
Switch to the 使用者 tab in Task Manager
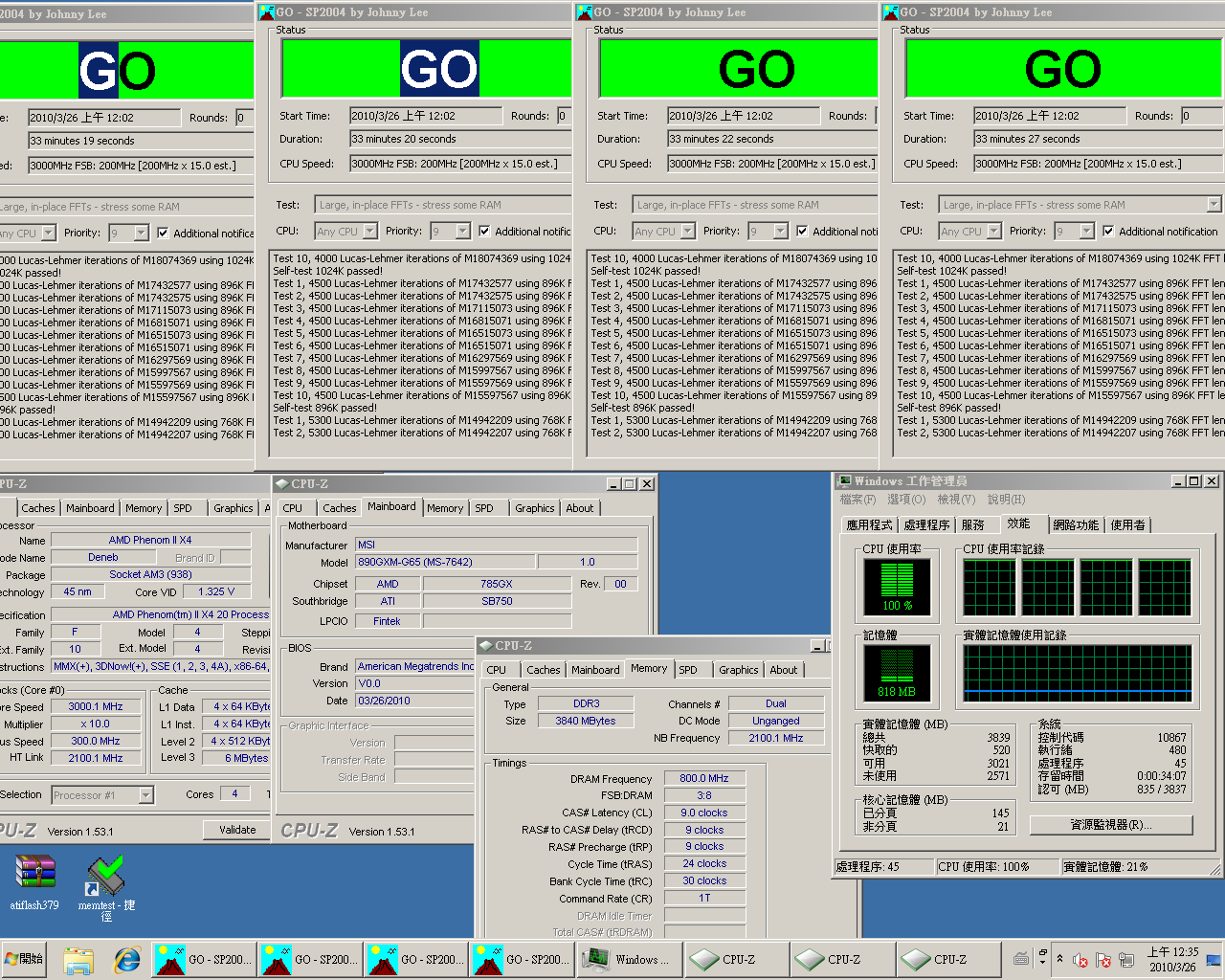tap(1127, 525)
